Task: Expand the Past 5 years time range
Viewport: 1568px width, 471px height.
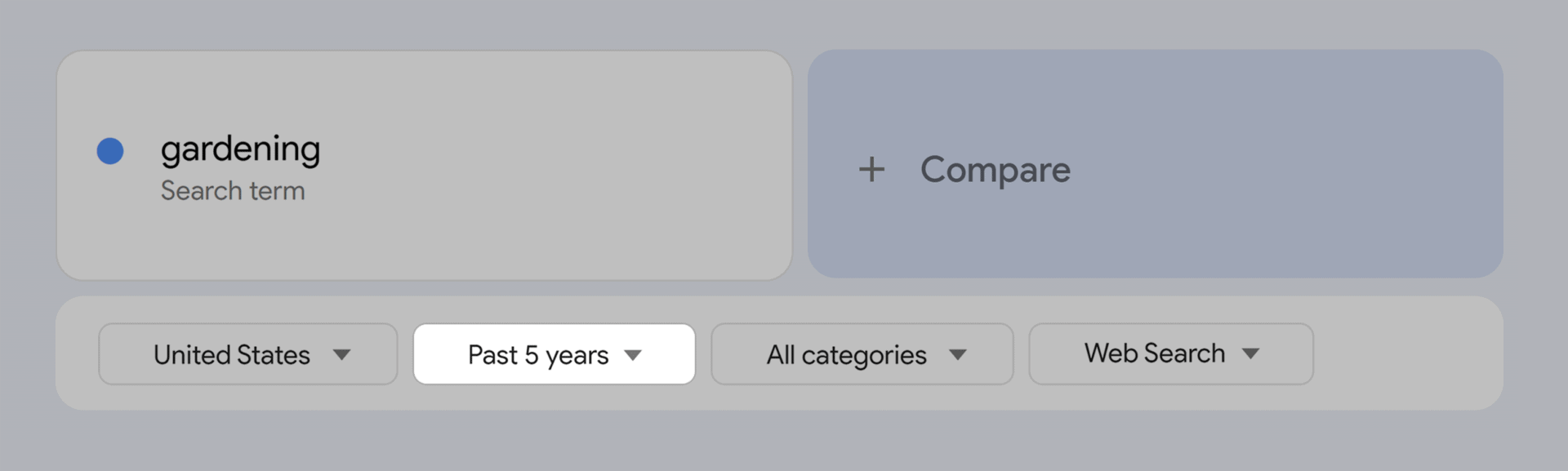Action: pyautogui.click(x=554, y=354)
